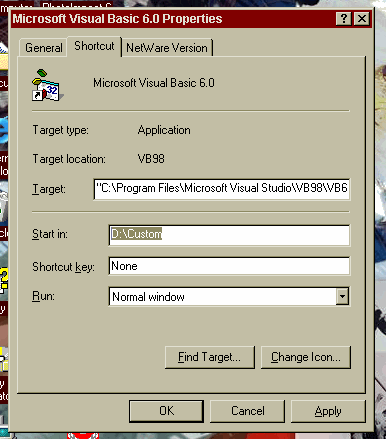The image size is (386, 439).
Task: Click the Target type label
Action: point(61,130)
